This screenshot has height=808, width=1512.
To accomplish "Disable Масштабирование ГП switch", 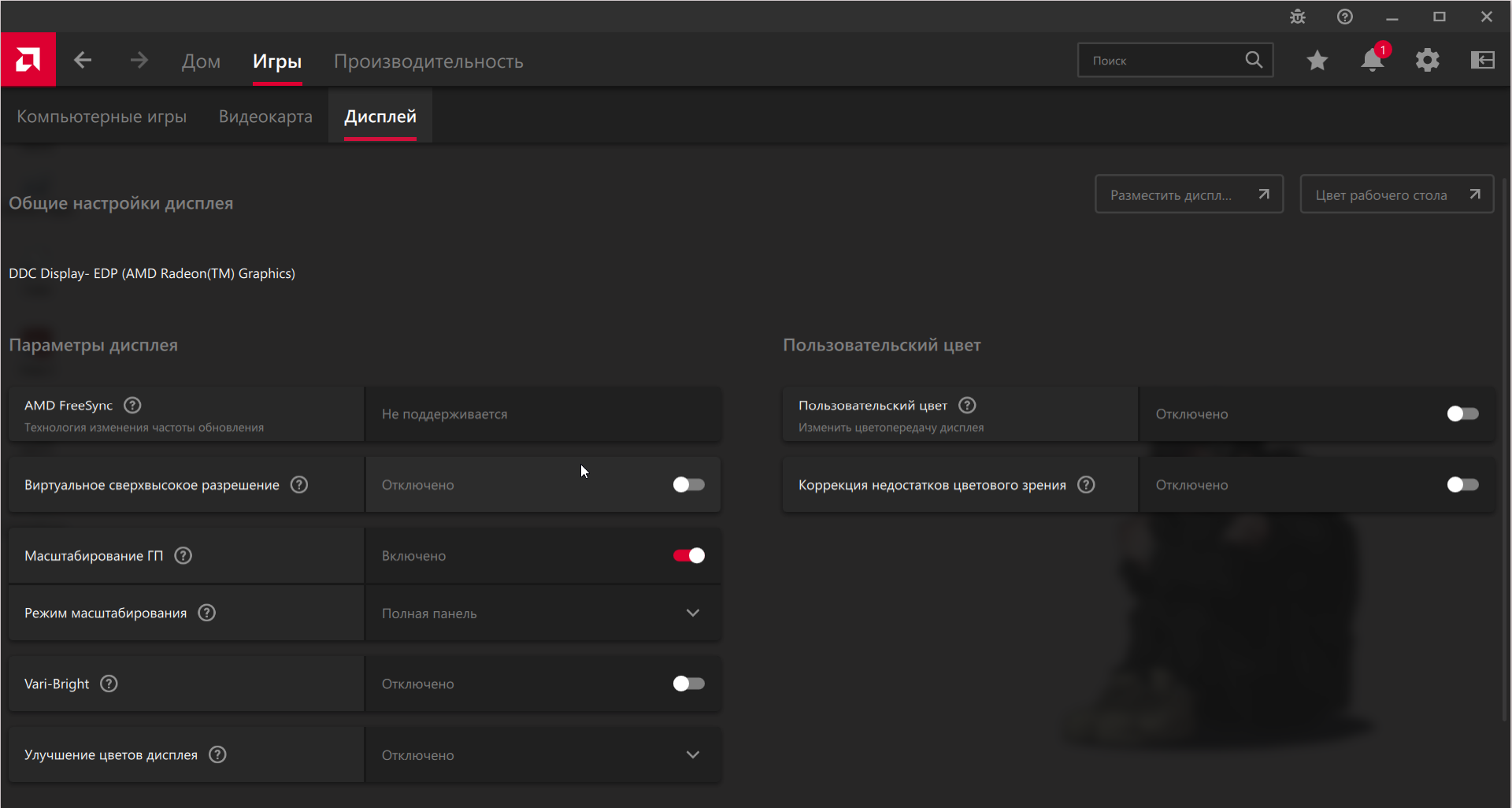I will [x=689, y=555].
